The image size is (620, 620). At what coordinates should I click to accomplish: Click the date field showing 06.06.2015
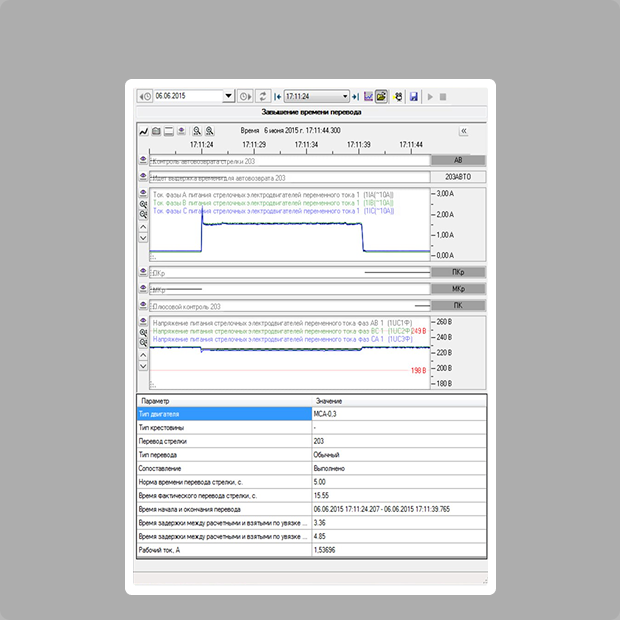[x=188, y=96]
